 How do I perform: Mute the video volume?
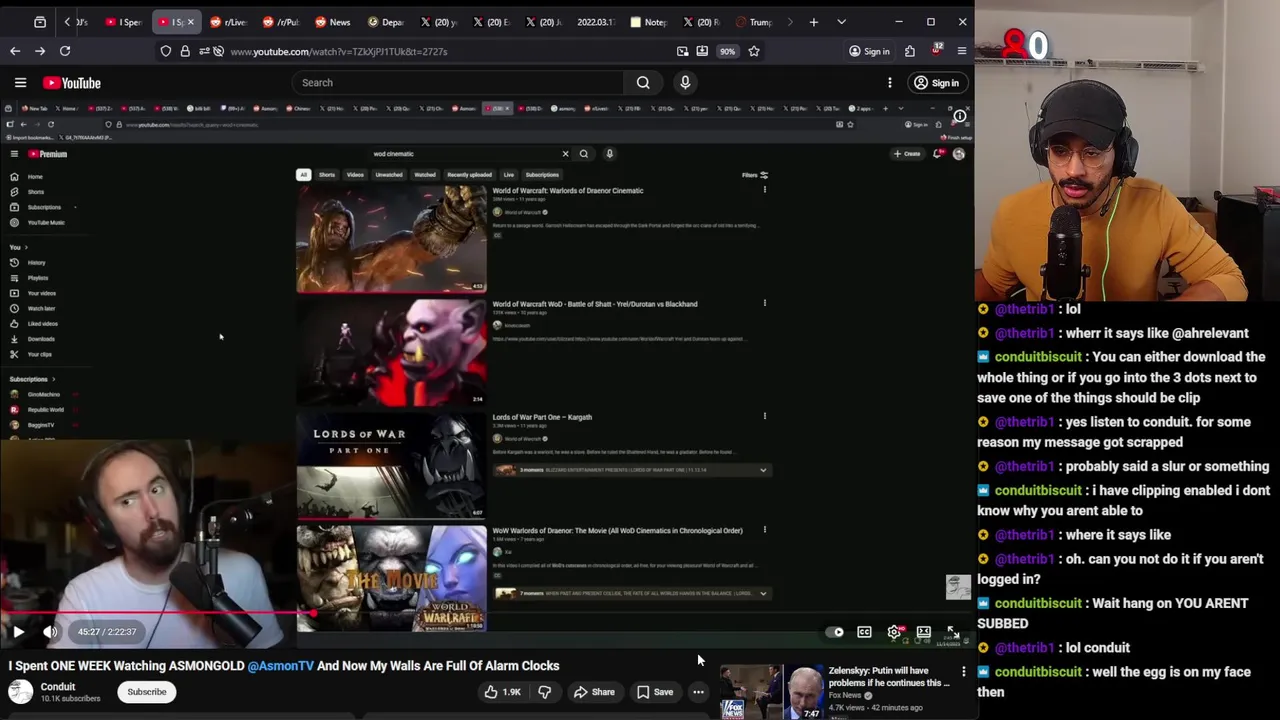tap(50, 632)
